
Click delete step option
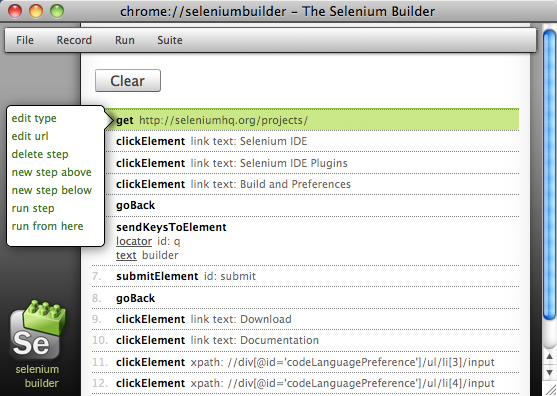click(x=40, y=154)
